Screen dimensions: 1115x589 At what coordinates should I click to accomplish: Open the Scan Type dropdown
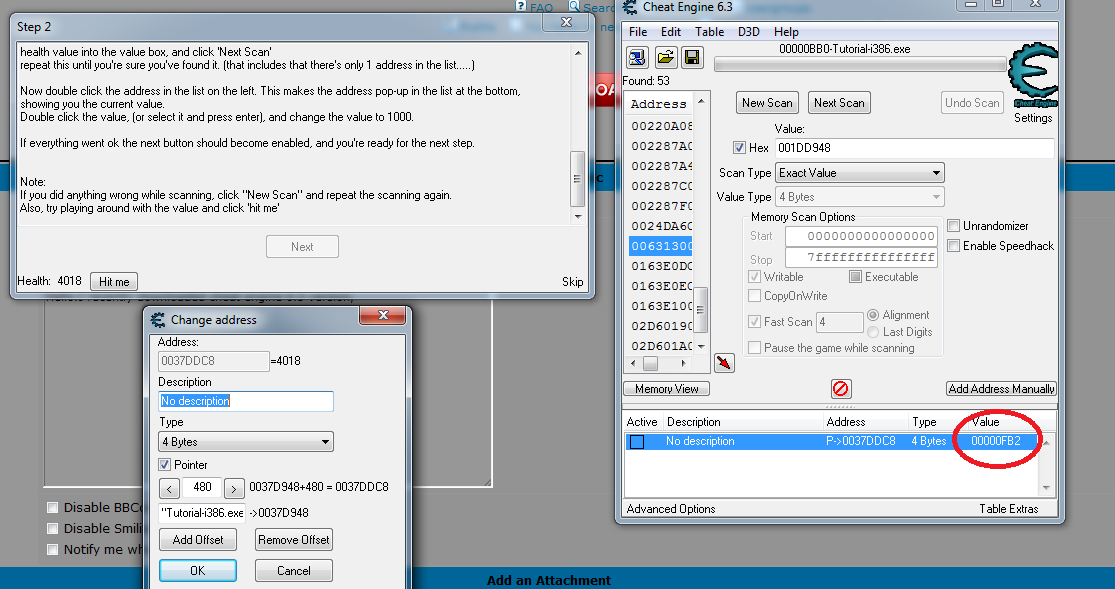pyautogui.click(x=860, y=173)
